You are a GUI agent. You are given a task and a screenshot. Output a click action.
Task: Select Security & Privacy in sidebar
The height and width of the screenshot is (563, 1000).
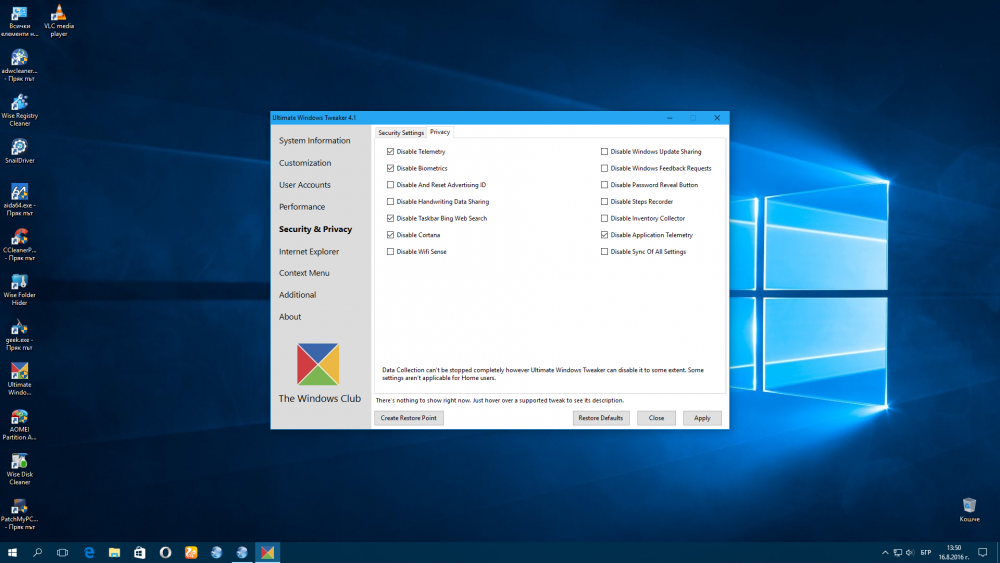pyautogui.click(x=315, y=229)
